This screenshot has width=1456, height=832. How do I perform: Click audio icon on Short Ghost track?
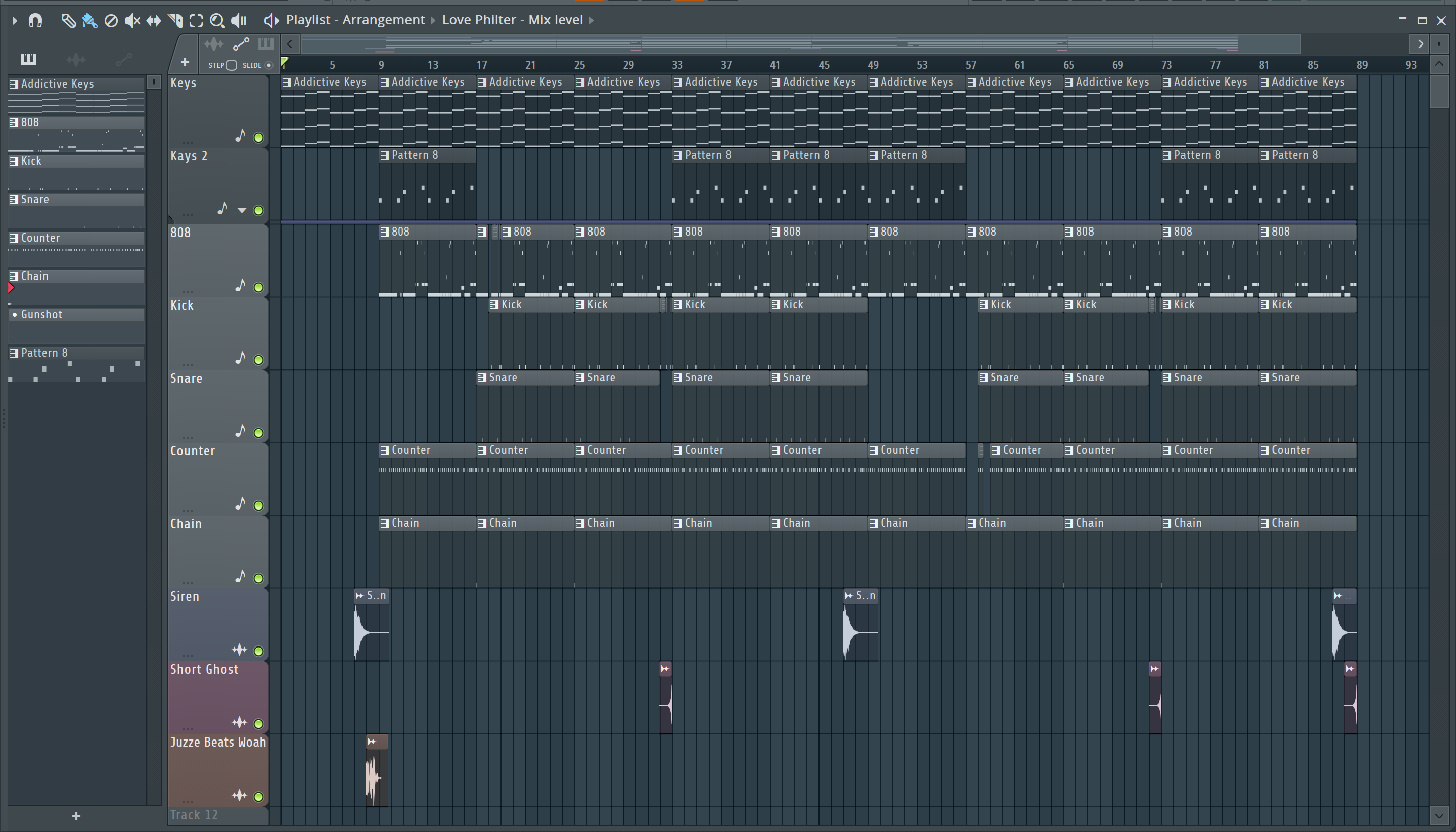click(x=239, y=723)
